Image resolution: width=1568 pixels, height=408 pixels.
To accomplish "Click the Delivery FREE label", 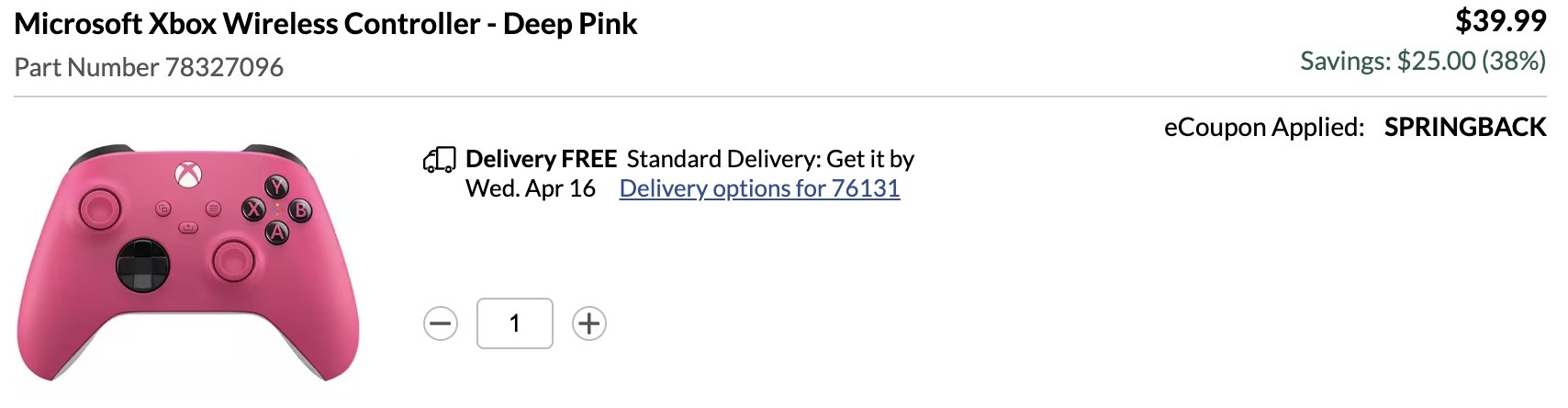I will pos(541,159).
